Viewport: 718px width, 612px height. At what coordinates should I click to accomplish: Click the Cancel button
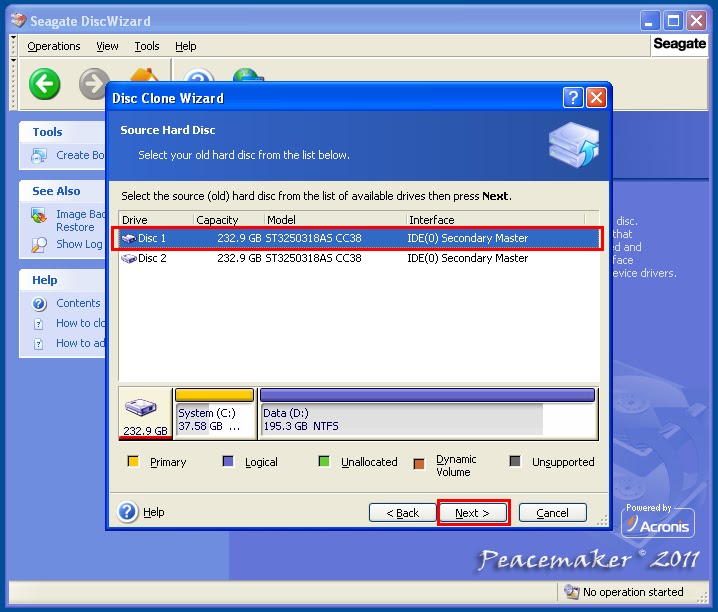point(552,513)
